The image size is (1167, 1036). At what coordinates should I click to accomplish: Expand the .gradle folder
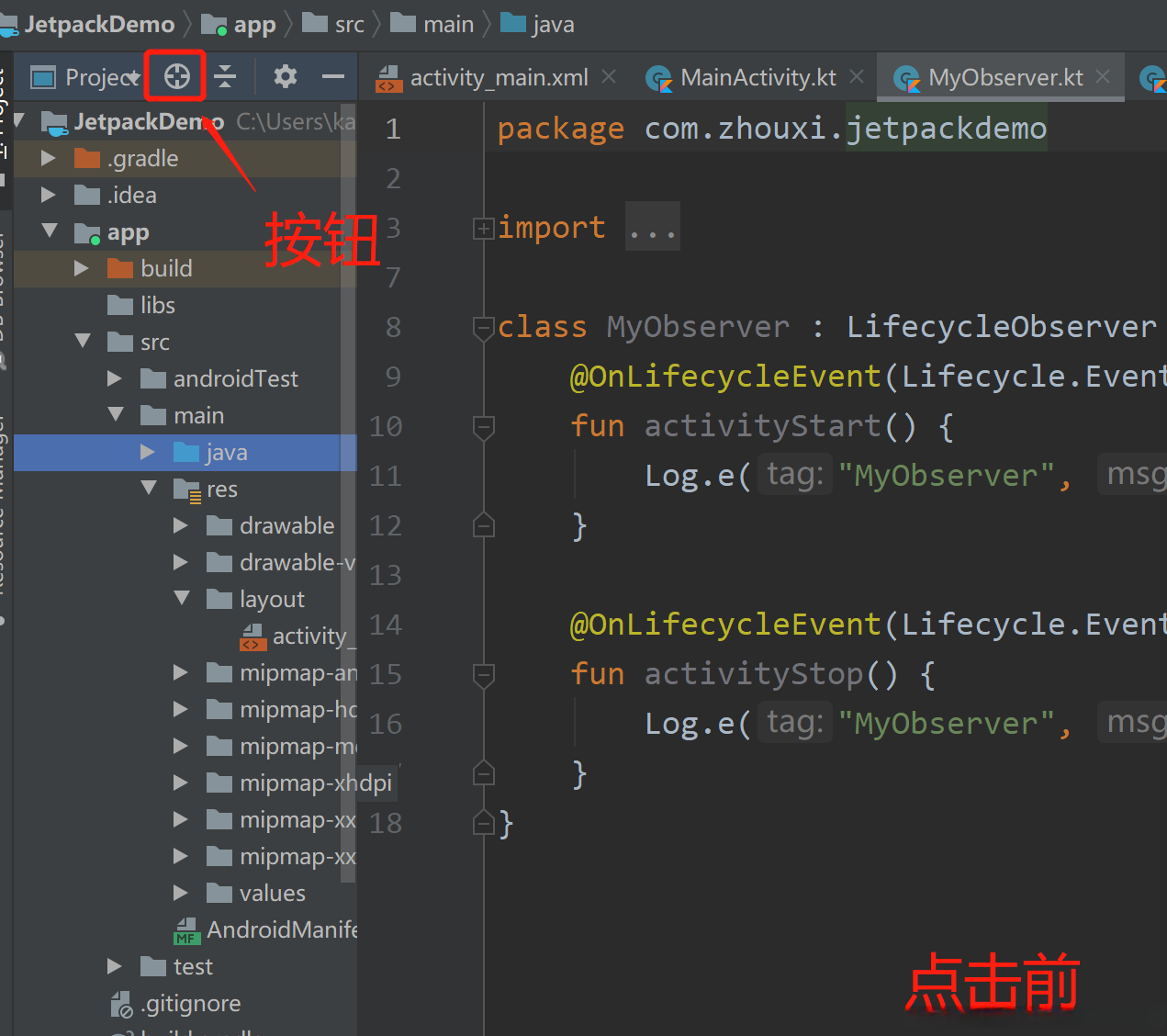tap(49, 158)
